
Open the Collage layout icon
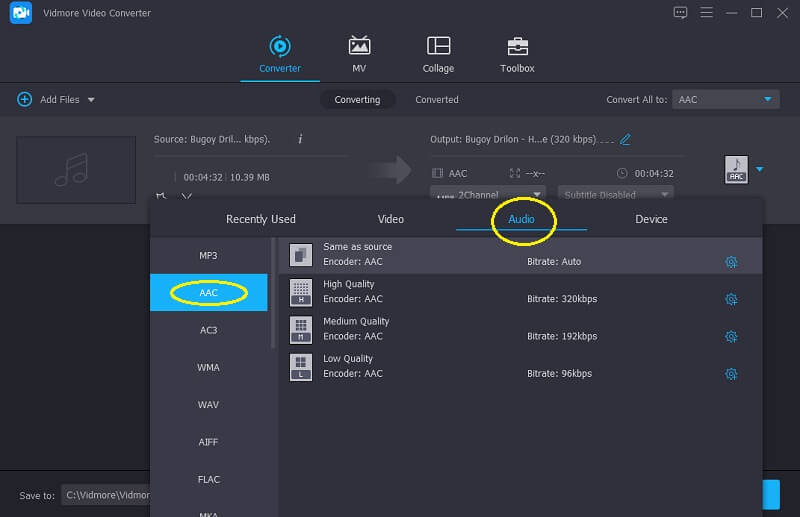tap(438, 47)
